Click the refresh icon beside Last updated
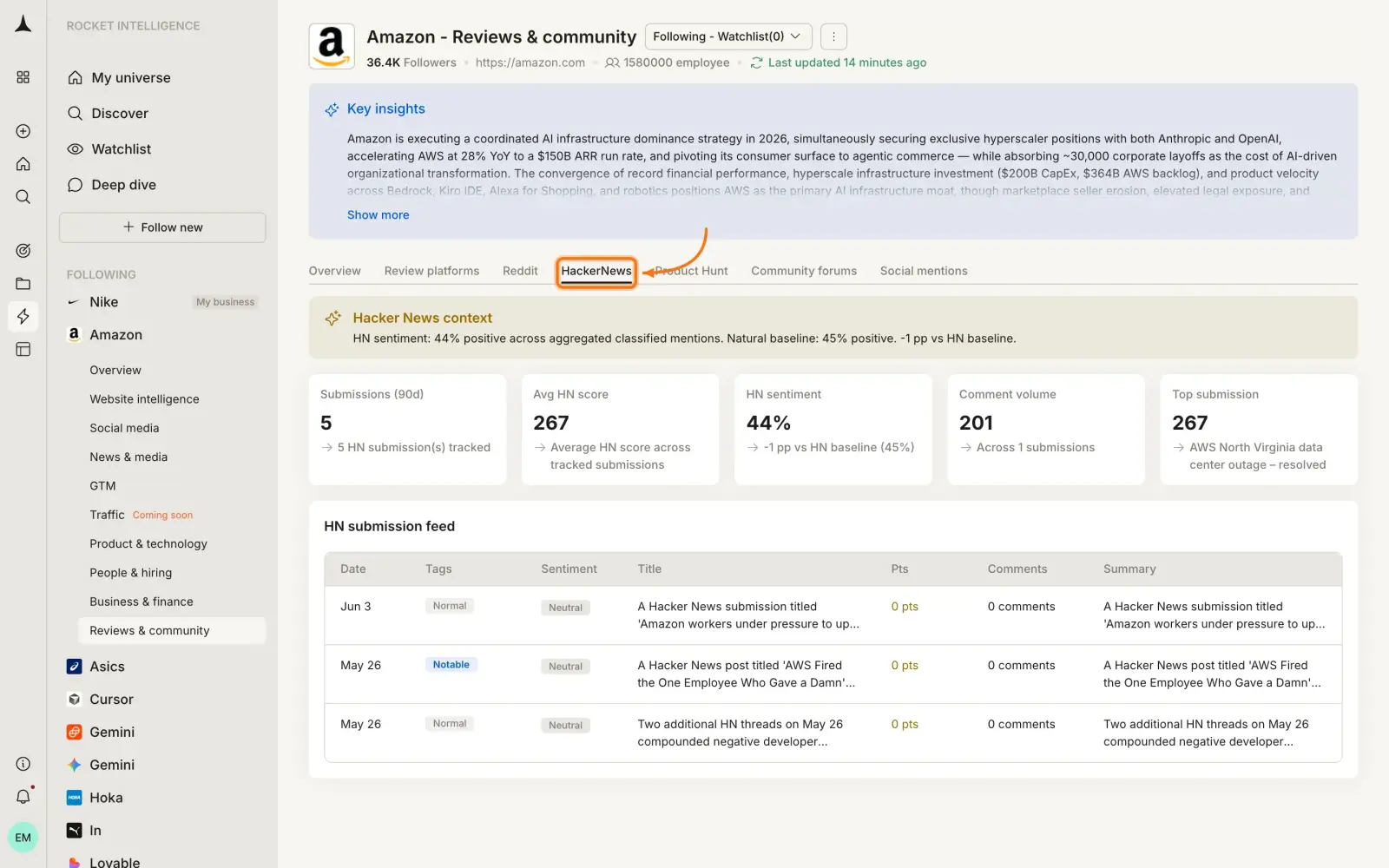 757,62
